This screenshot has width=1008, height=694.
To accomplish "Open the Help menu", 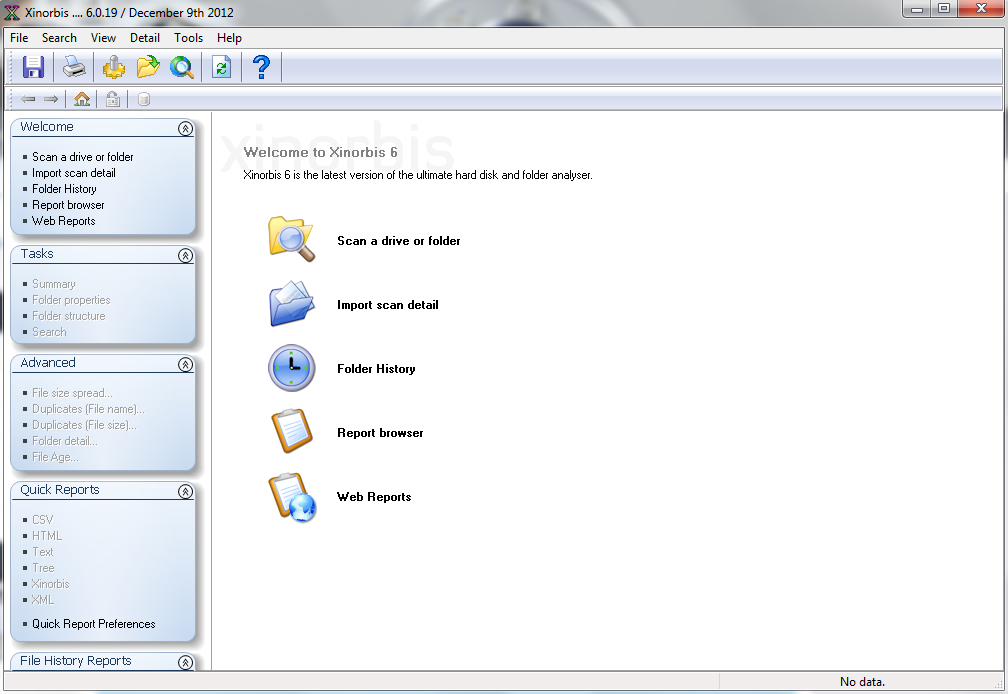I will 229,38.
